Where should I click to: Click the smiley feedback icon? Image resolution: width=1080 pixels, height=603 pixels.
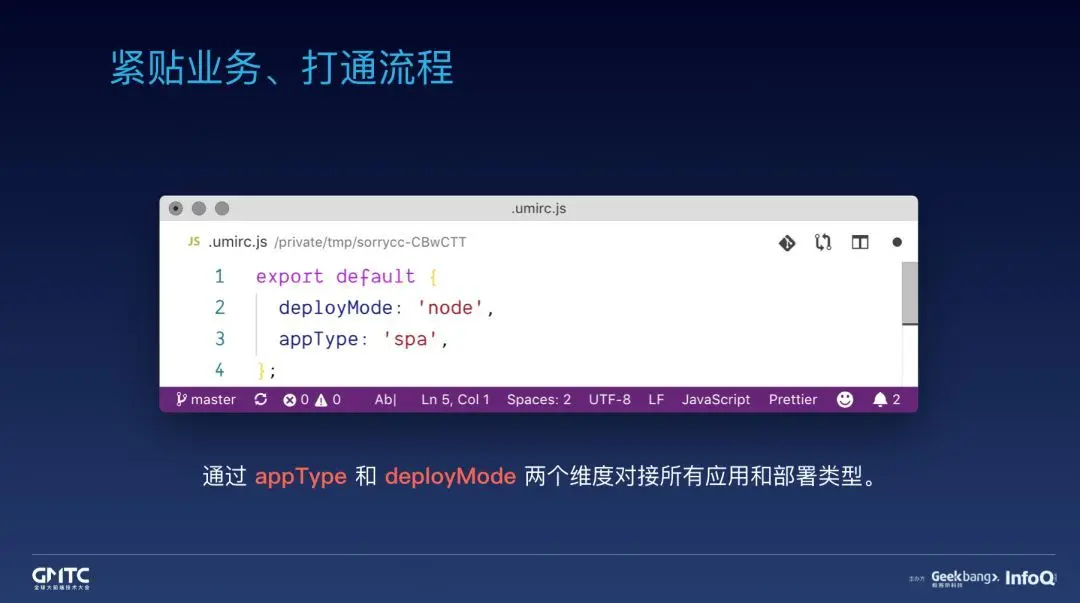[845, 400]
